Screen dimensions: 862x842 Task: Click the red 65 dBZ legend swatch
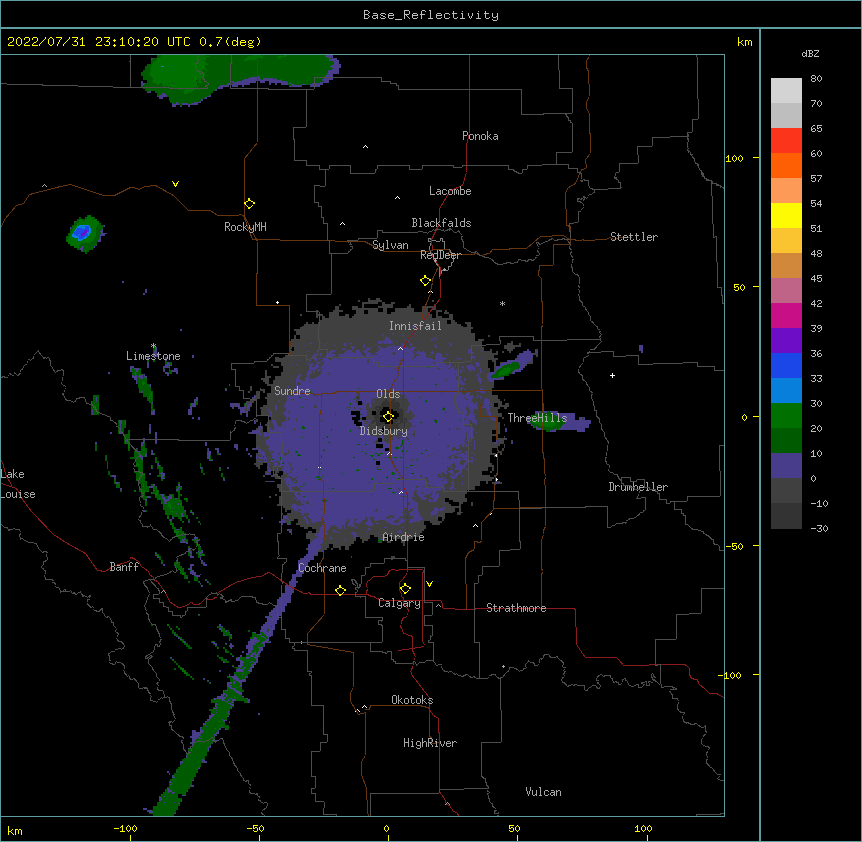click(x=786, y=141)
